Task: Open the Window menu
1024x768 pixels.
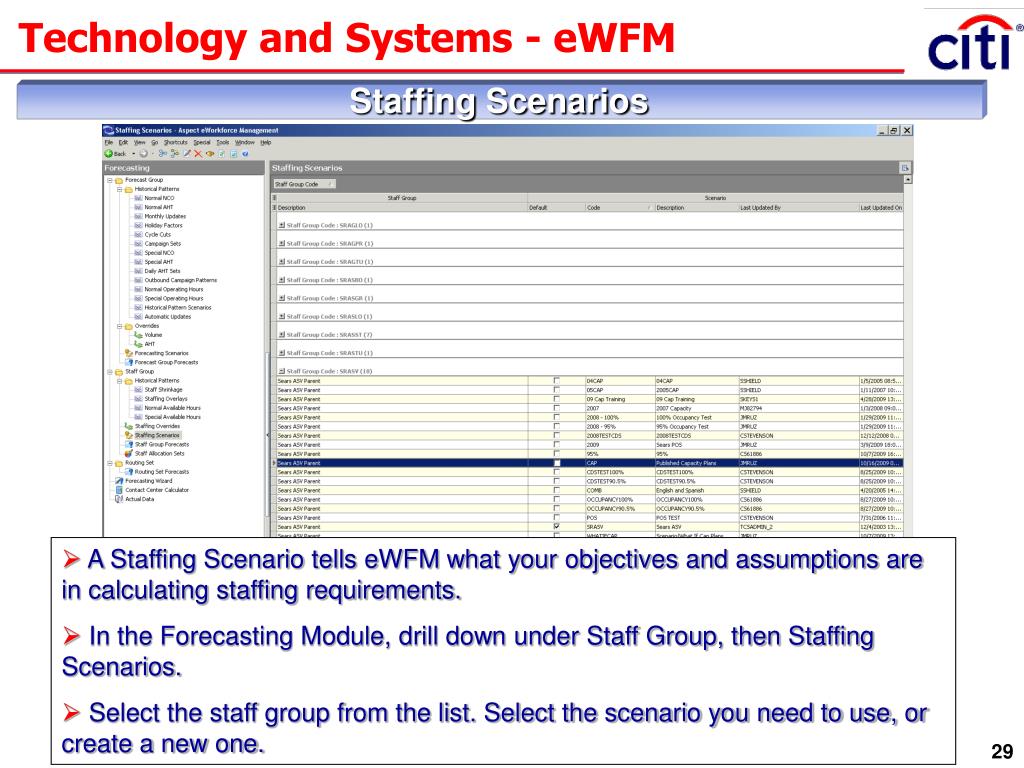Action: point(245,142)
